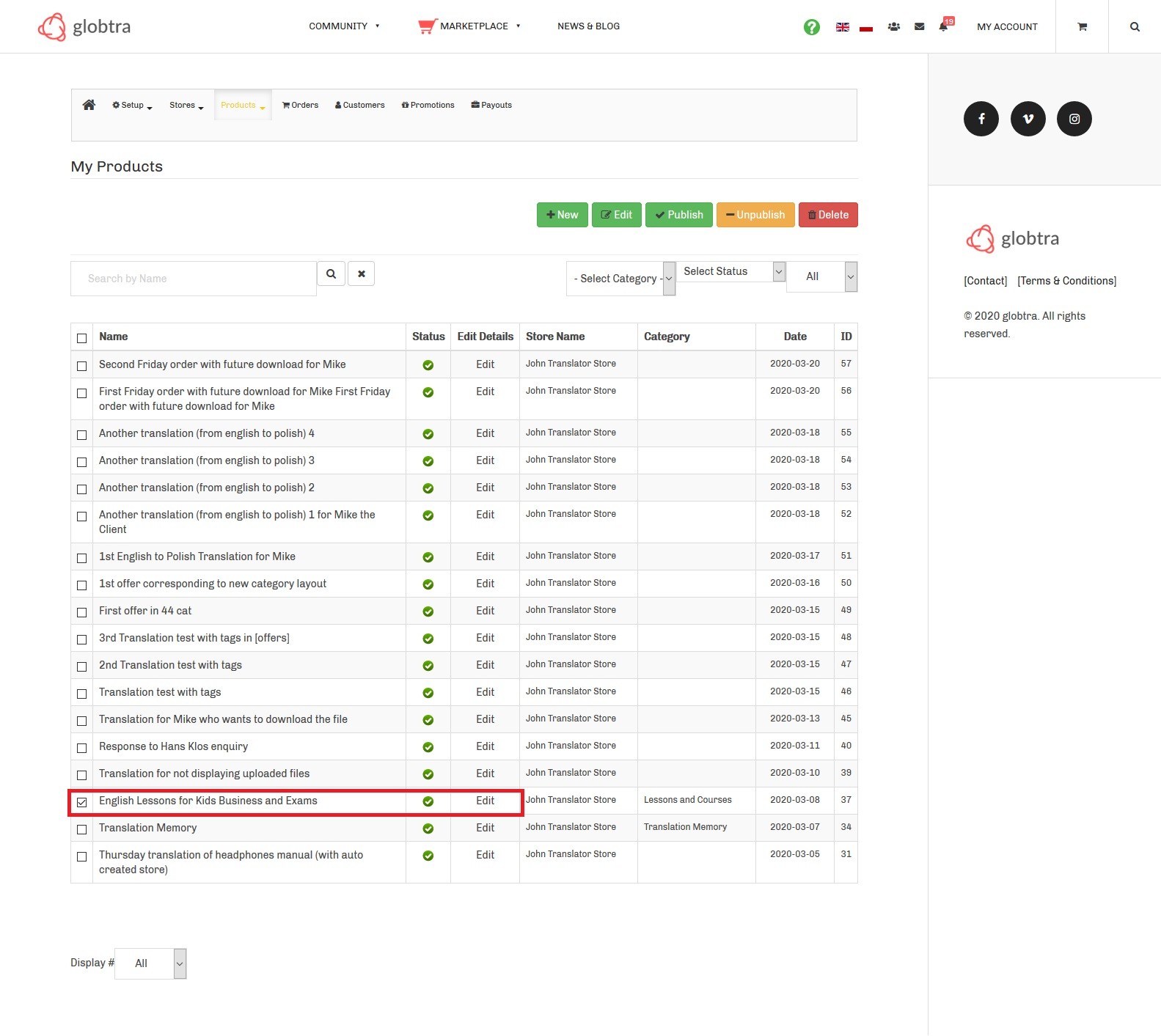Click the search magnifier button beside name field
Viewport: 1161px width, 1036px height.
coord(331,274)
